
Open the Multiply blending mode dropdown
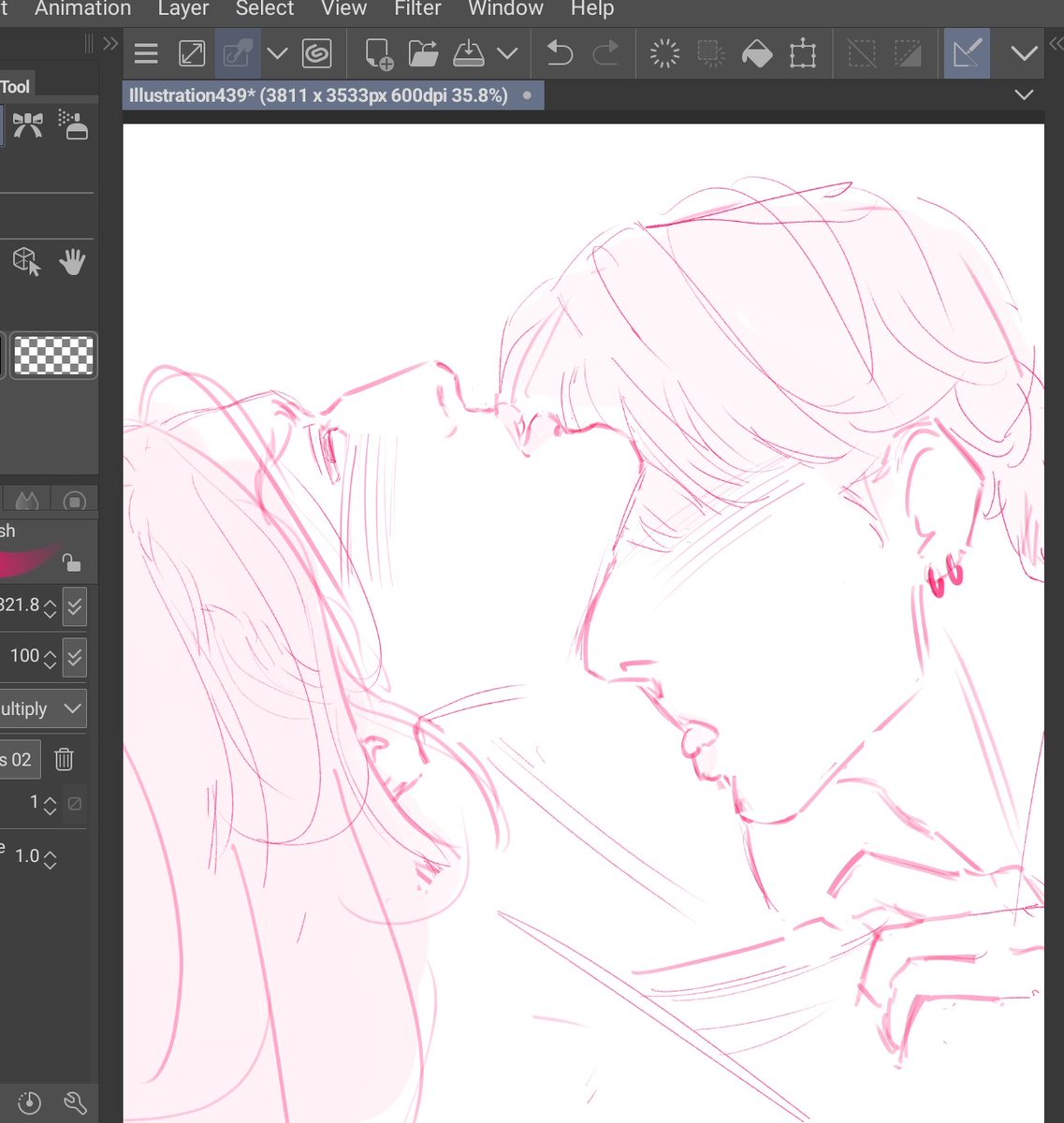[x=43, y=708]
